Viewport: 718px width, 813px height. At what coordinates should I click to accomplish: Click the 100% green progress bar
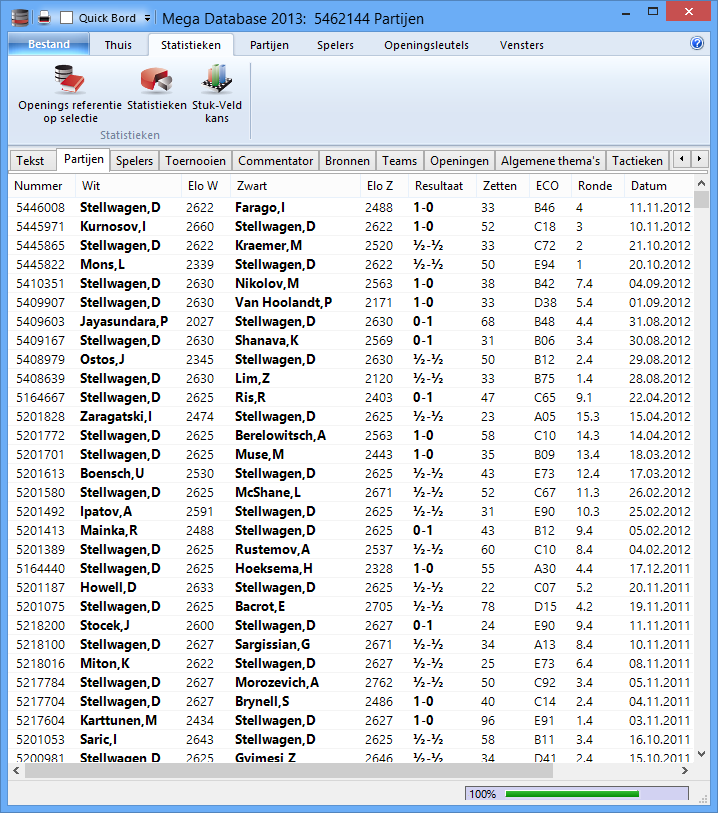[x=576, y=794]
